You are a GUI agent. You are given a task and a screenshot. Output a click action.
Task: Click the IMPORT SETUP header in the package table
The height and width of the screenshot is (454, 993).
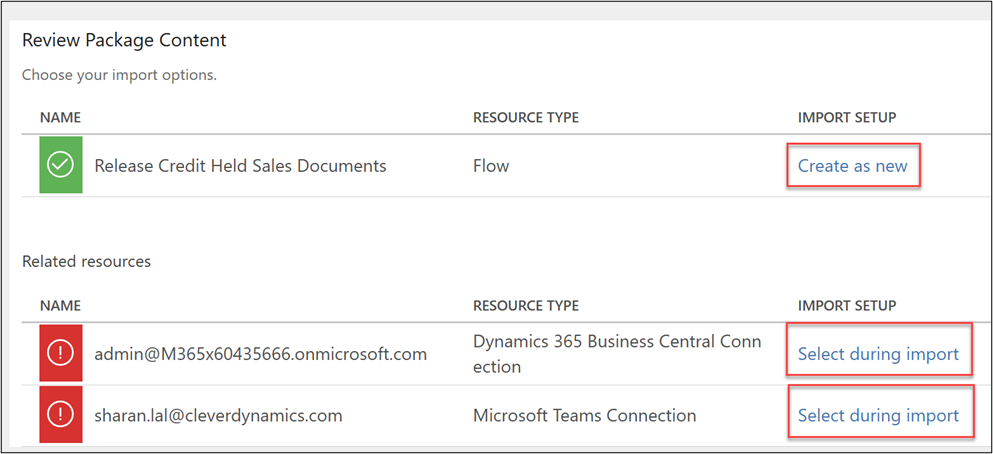(x=846, y=118)
